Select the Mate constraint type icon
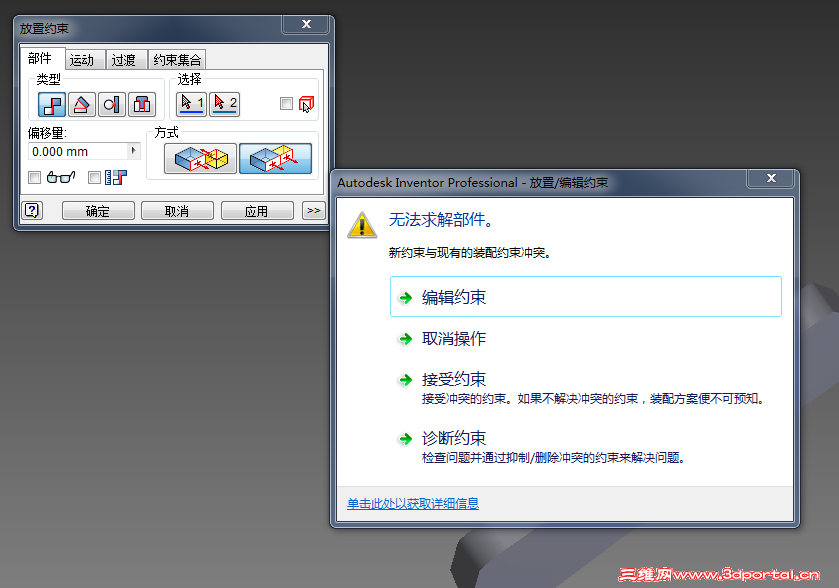This screenshot has height=588, width=839. coord(51,104)
